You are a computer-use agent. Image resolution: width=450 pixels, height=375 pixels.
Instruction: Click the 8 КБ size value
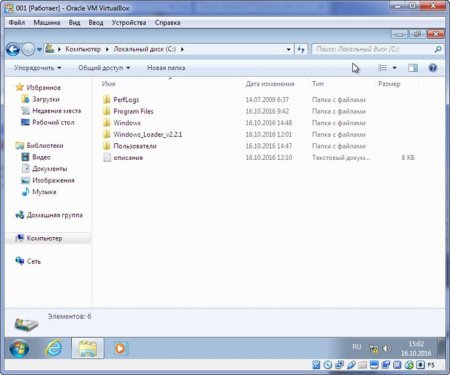pos(408,157)
